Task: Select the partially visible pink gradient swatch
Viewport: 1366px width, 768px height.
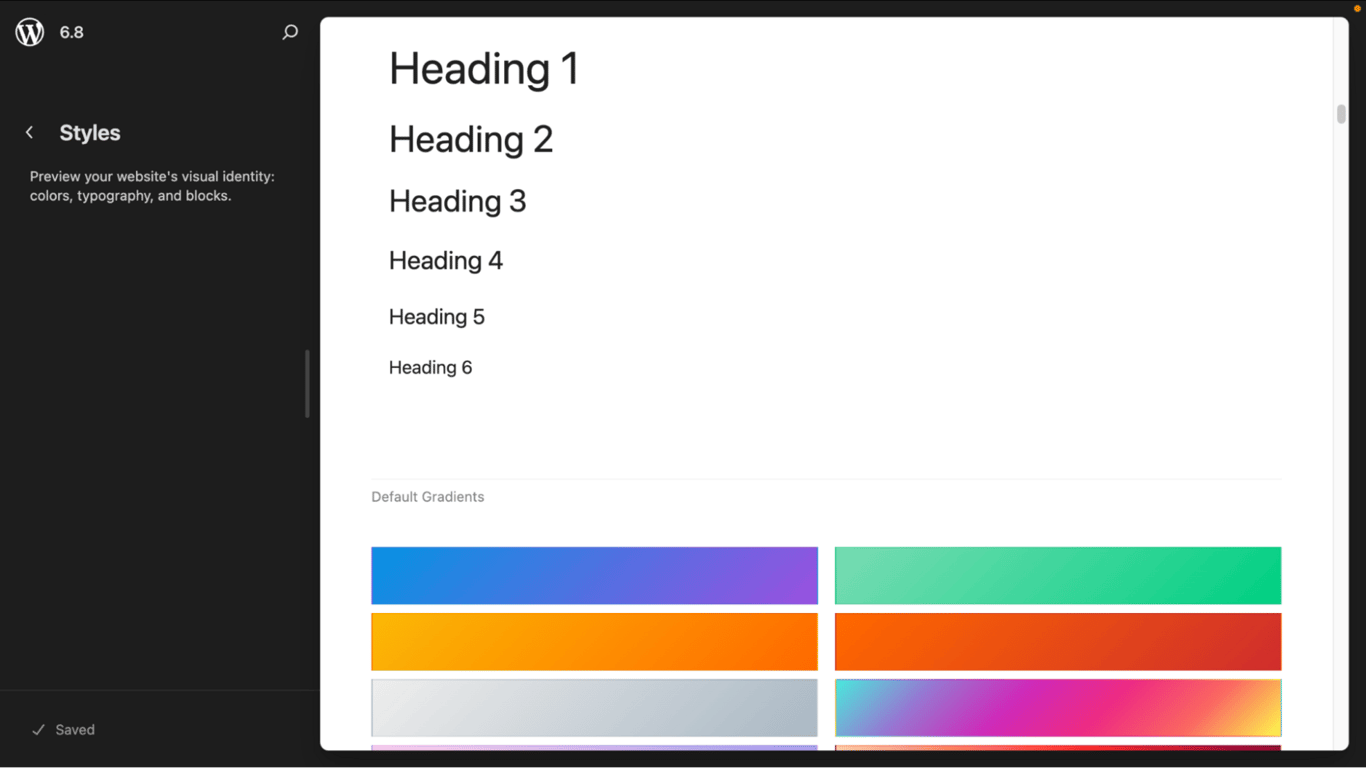Action: pyautogui.click(x=594, y=750)
